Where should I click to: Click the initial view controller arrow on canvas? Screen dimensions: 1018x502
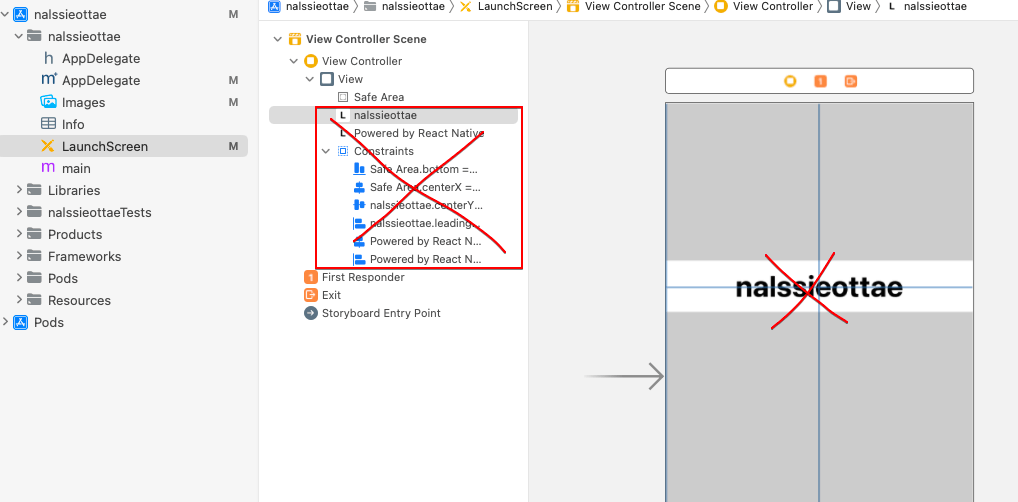click(x=624, y=377)
